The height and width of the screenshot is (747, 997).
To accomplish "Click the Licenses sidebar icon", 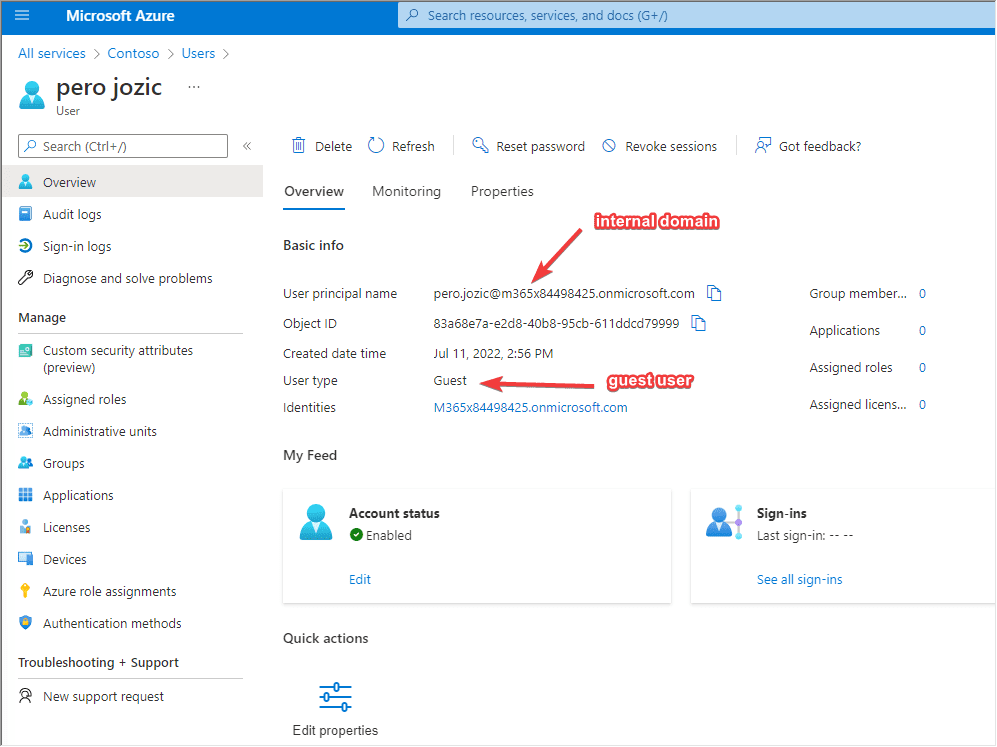I will tap(25, 526).
